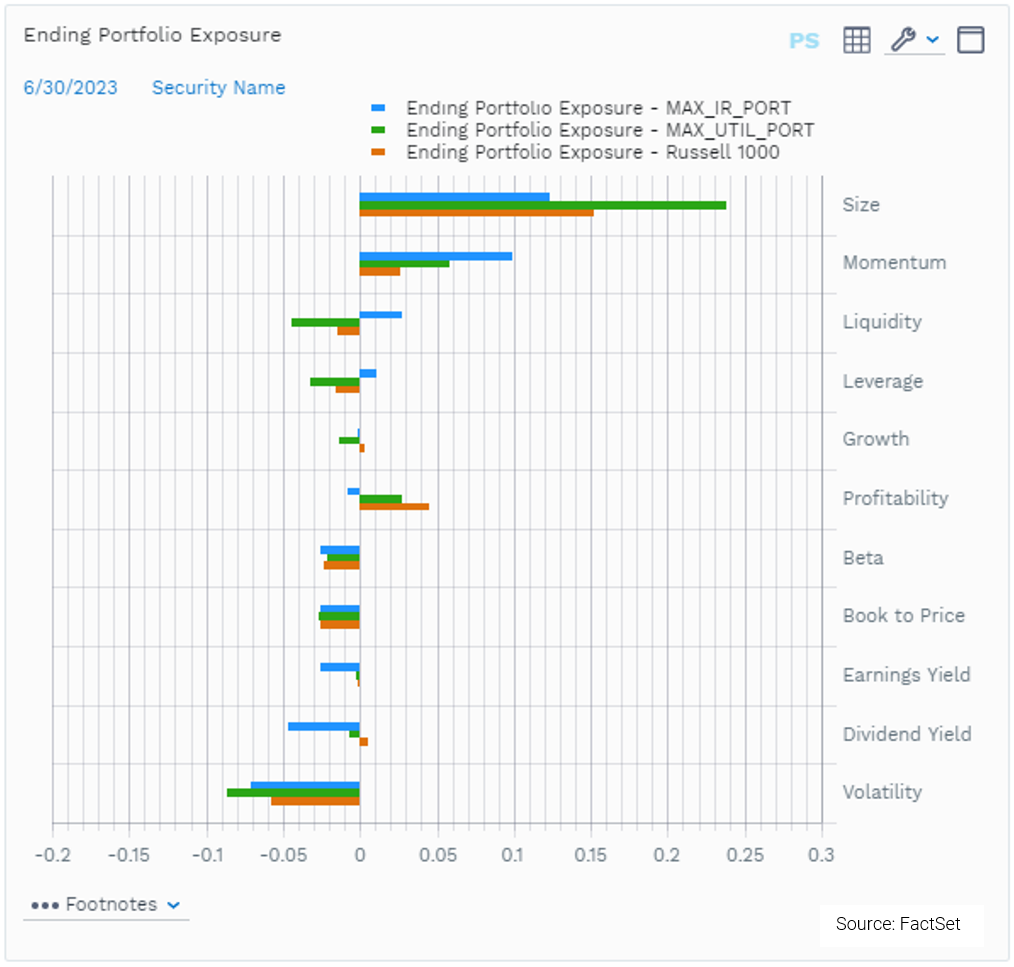Click the Source: FactSet label
The height and width of the screenshot is (967, 1014).
coord(901,924)
